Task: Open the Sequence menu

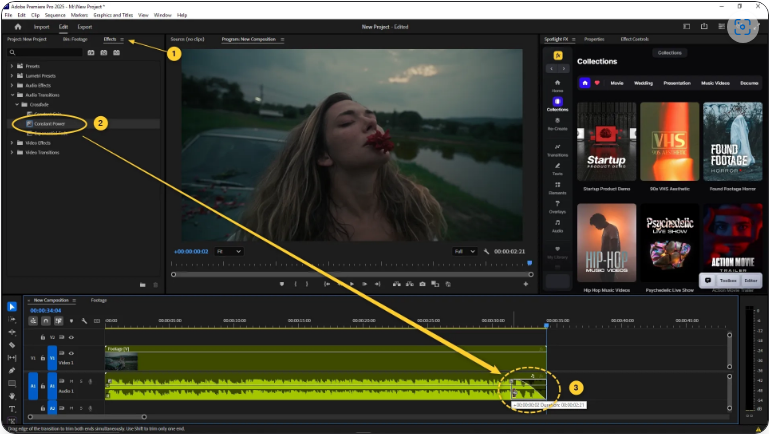Action: (x=55, y=15)
